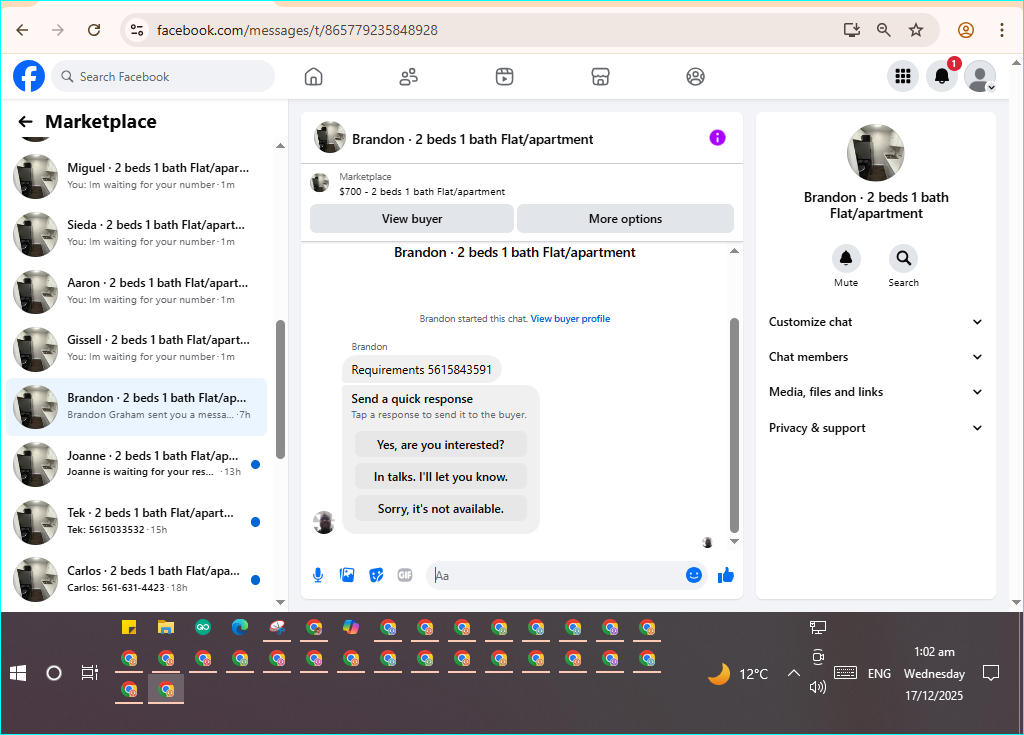Click the browser address bar URL
1024x735 pixels.
point(297,30)
